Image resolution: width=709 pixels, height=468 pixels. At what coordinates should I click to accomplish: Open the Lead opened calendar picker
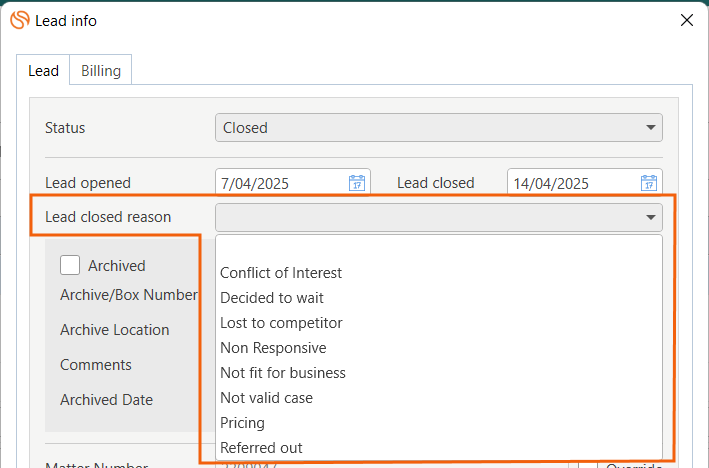(357, 183)
